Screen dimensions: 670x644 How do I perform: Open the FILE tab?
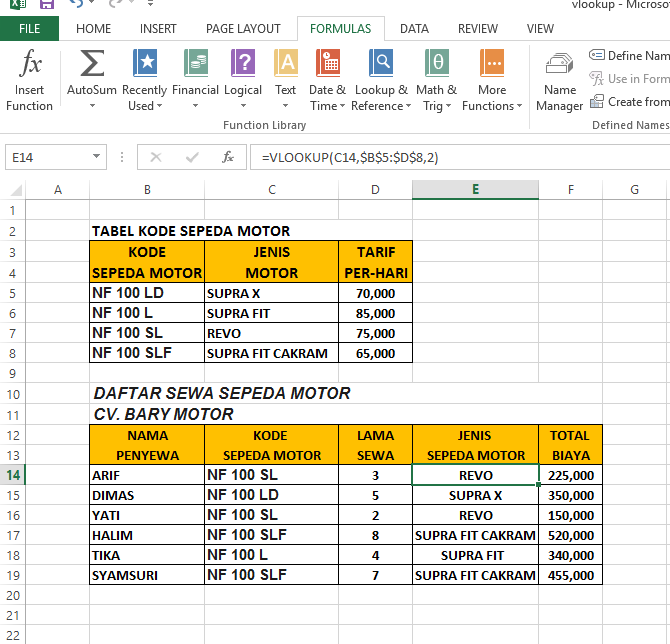[x=29, y=29]
